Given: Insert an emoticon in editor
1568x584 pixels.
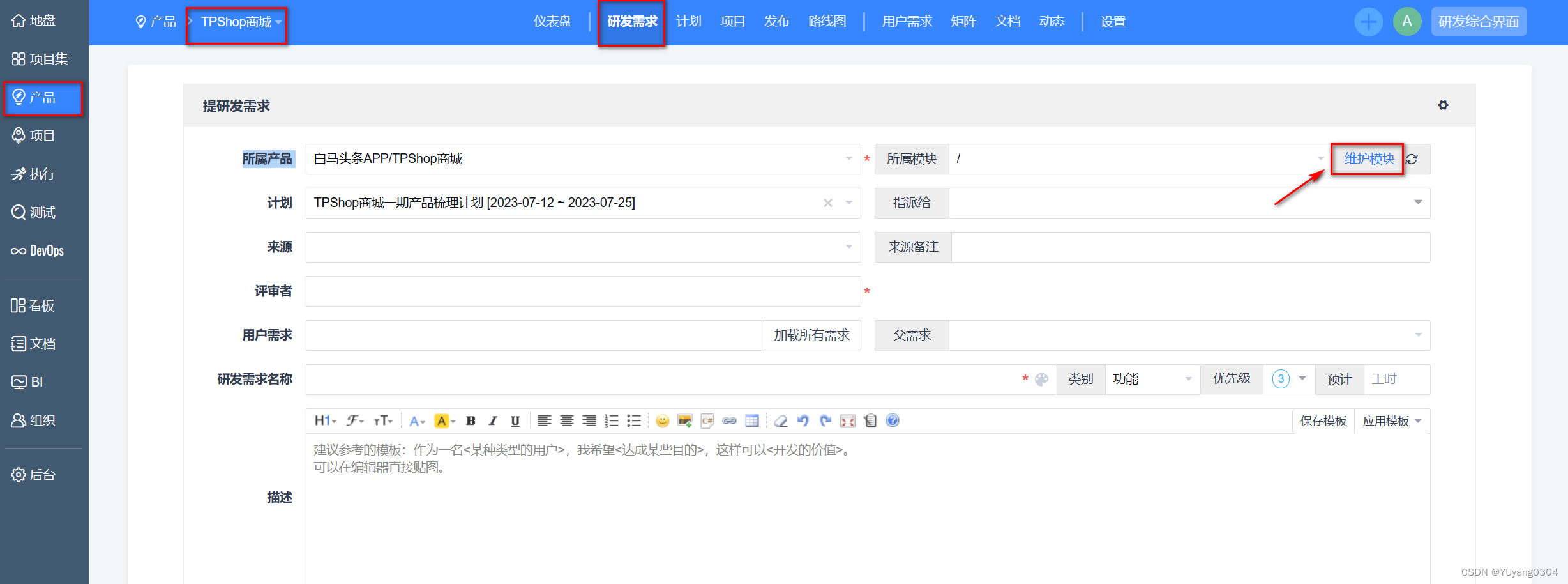Looking at the screenshot, I should coord(662,420).
